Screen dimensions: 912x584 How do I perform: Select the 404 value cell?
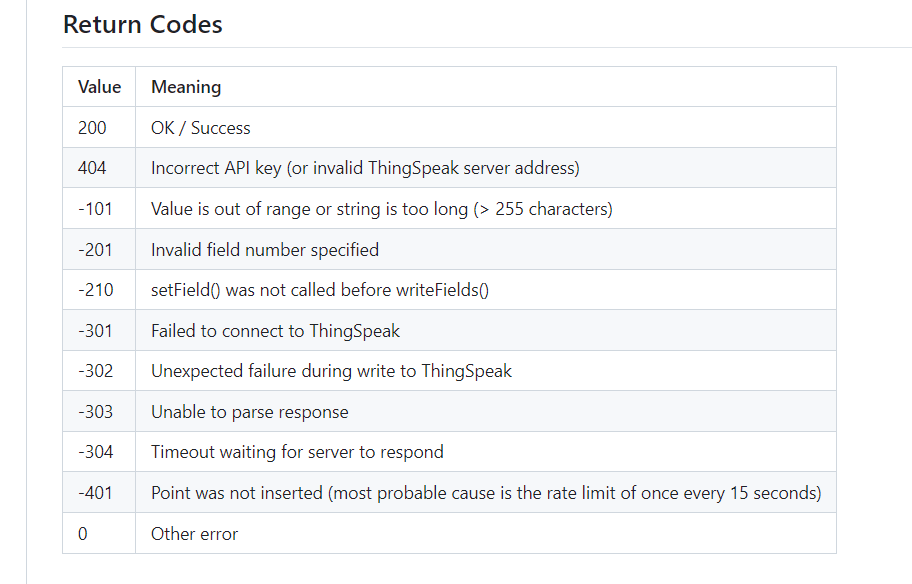tap(92, 168)
